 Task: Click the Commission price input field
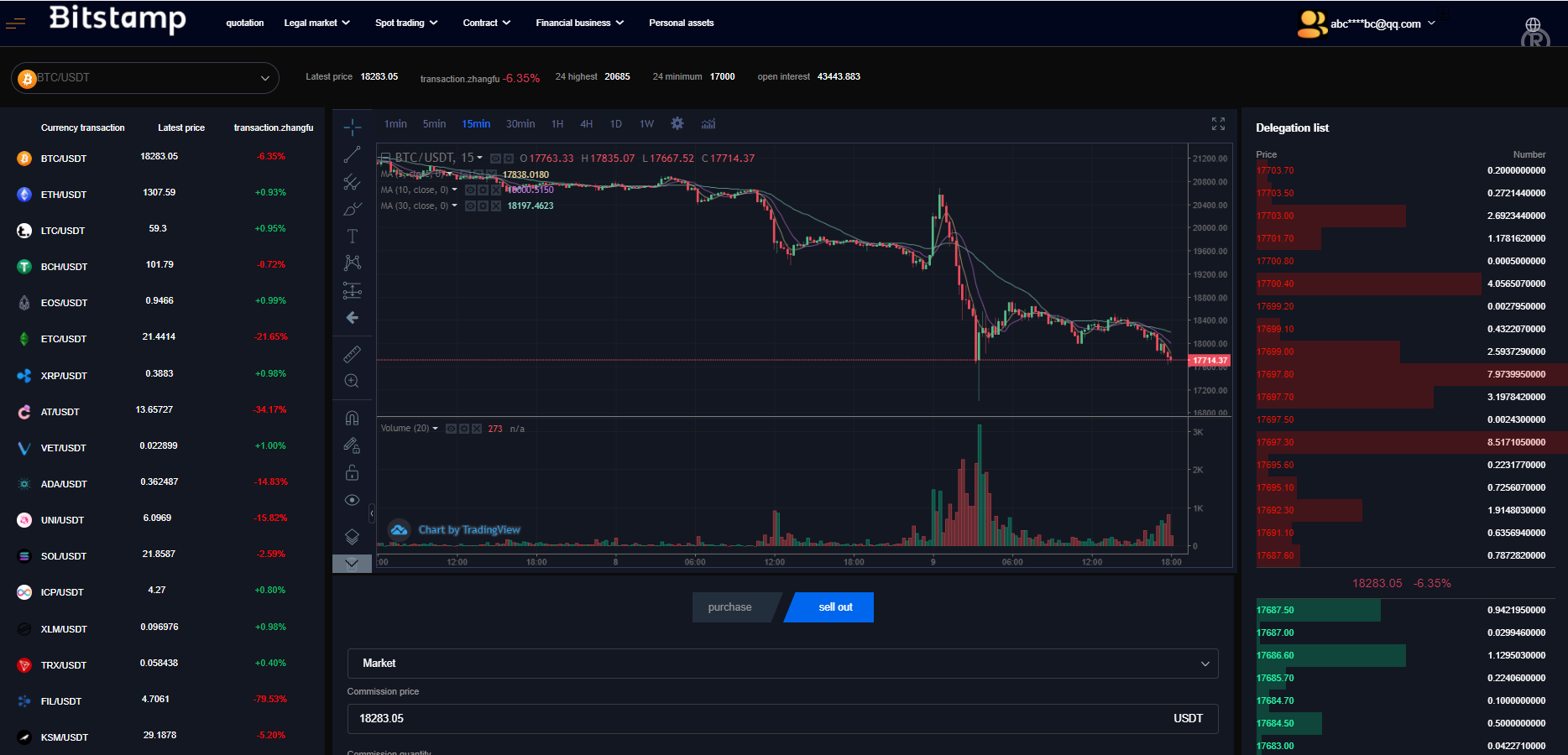pyautogui.click(x=755, y=719)
